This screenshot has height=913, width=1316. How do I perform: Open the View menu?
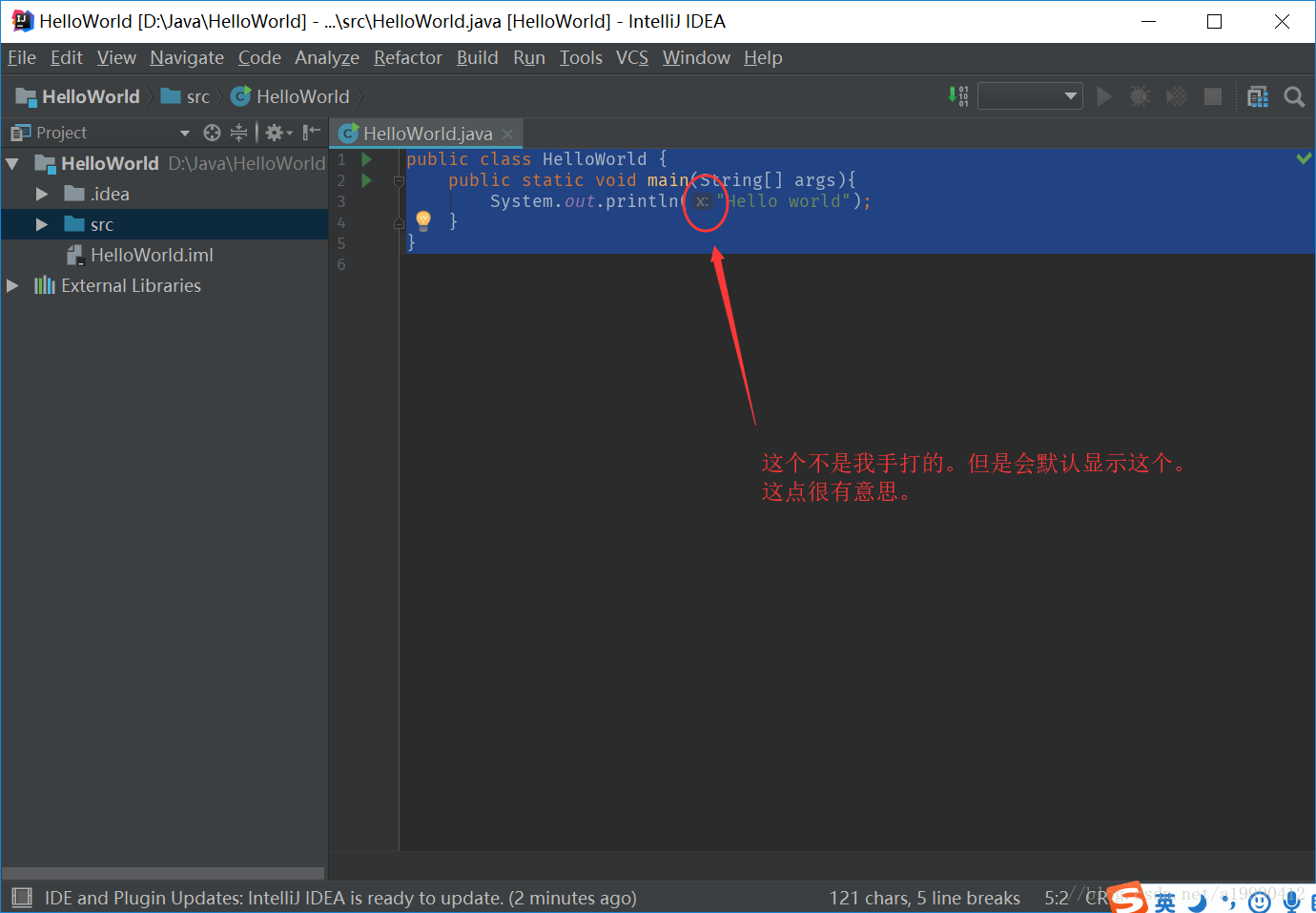(x=116, y=57)
